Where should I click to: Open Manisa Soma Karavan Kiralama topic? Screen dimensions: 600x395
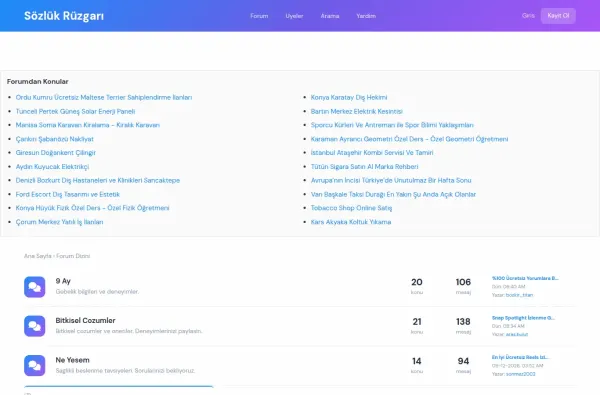[x=88, y=125]
